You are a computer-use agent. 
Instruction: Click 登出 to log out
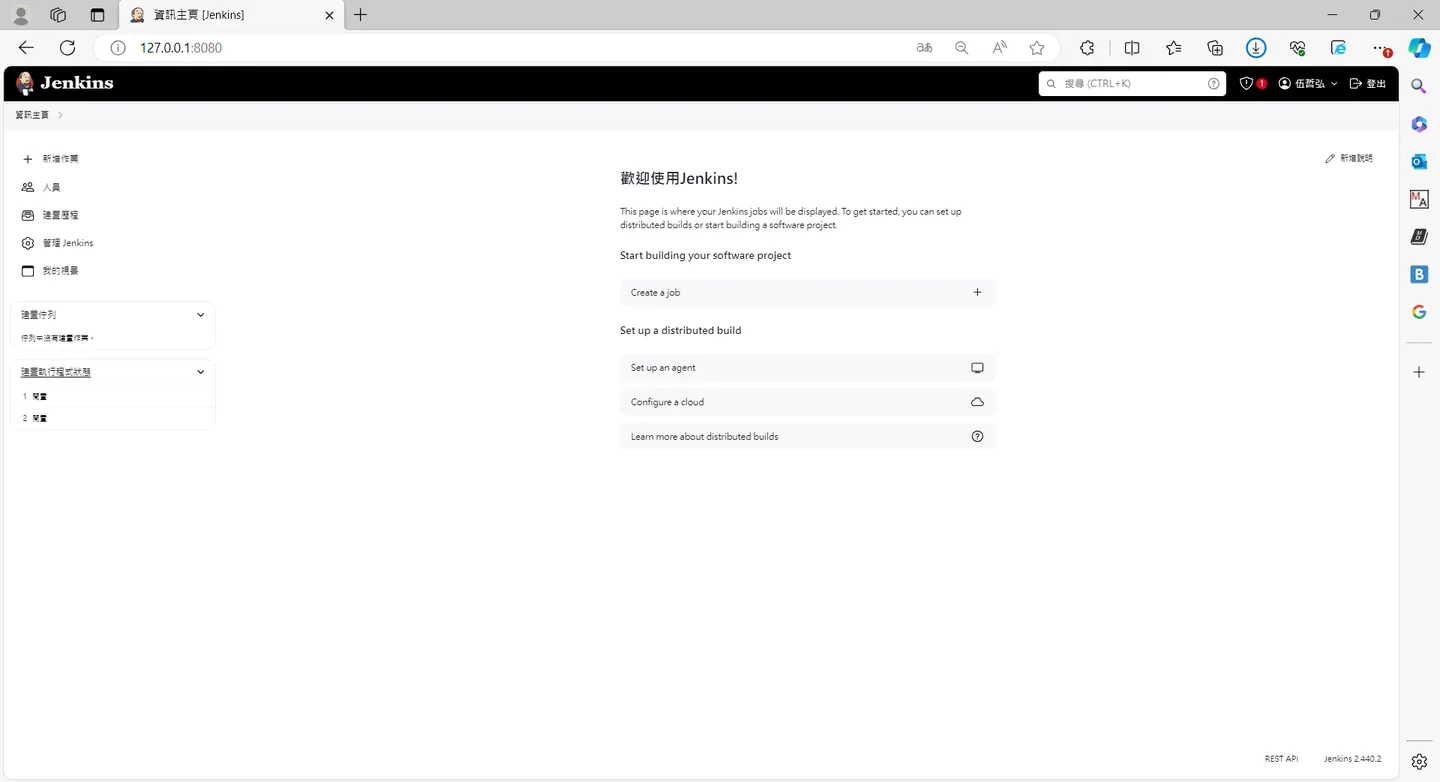(1368, 84)
